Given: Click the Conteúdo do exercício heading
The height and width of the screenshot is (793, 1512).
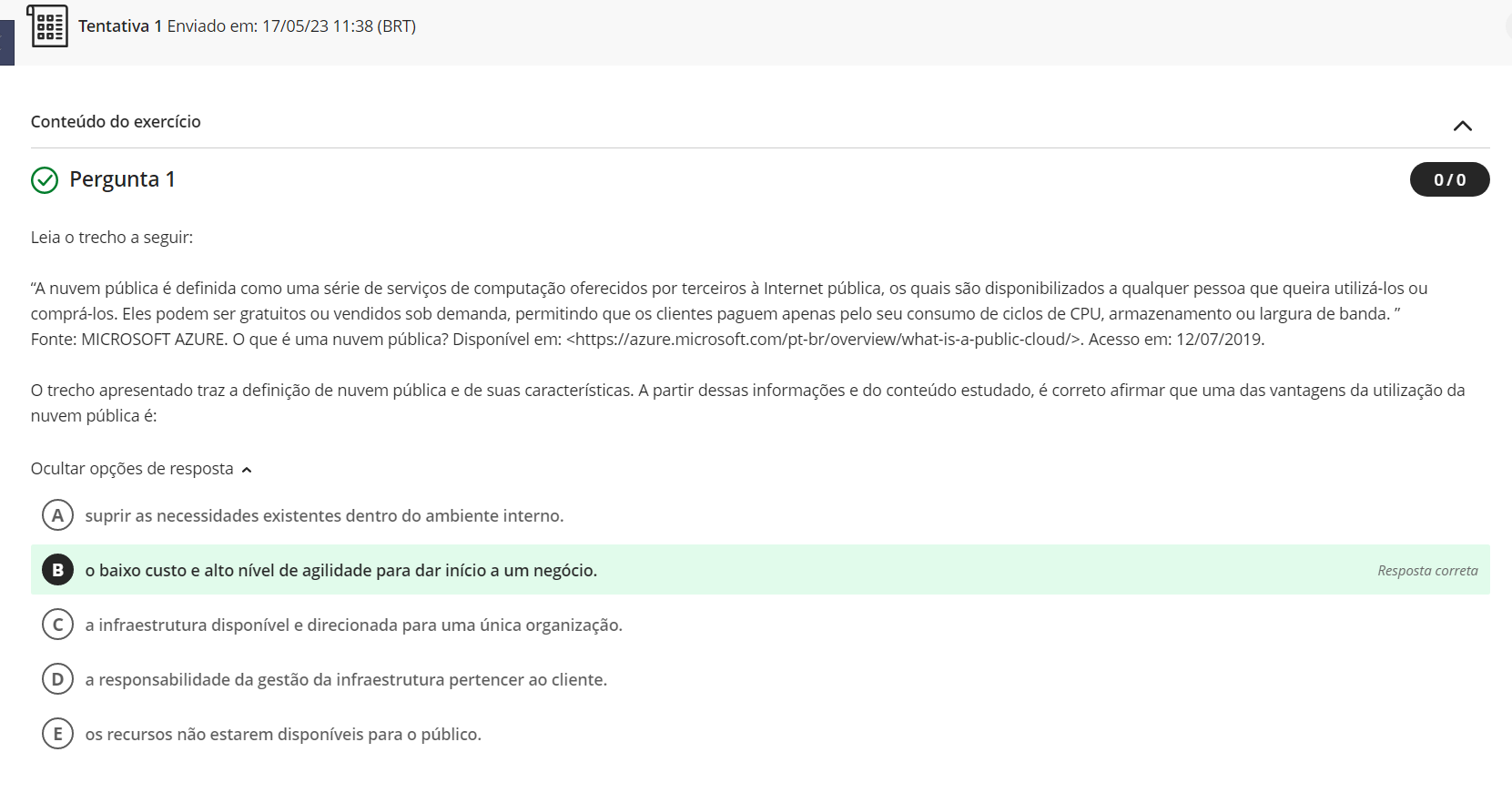Looking at the screenshot, I should coord(116,122).
